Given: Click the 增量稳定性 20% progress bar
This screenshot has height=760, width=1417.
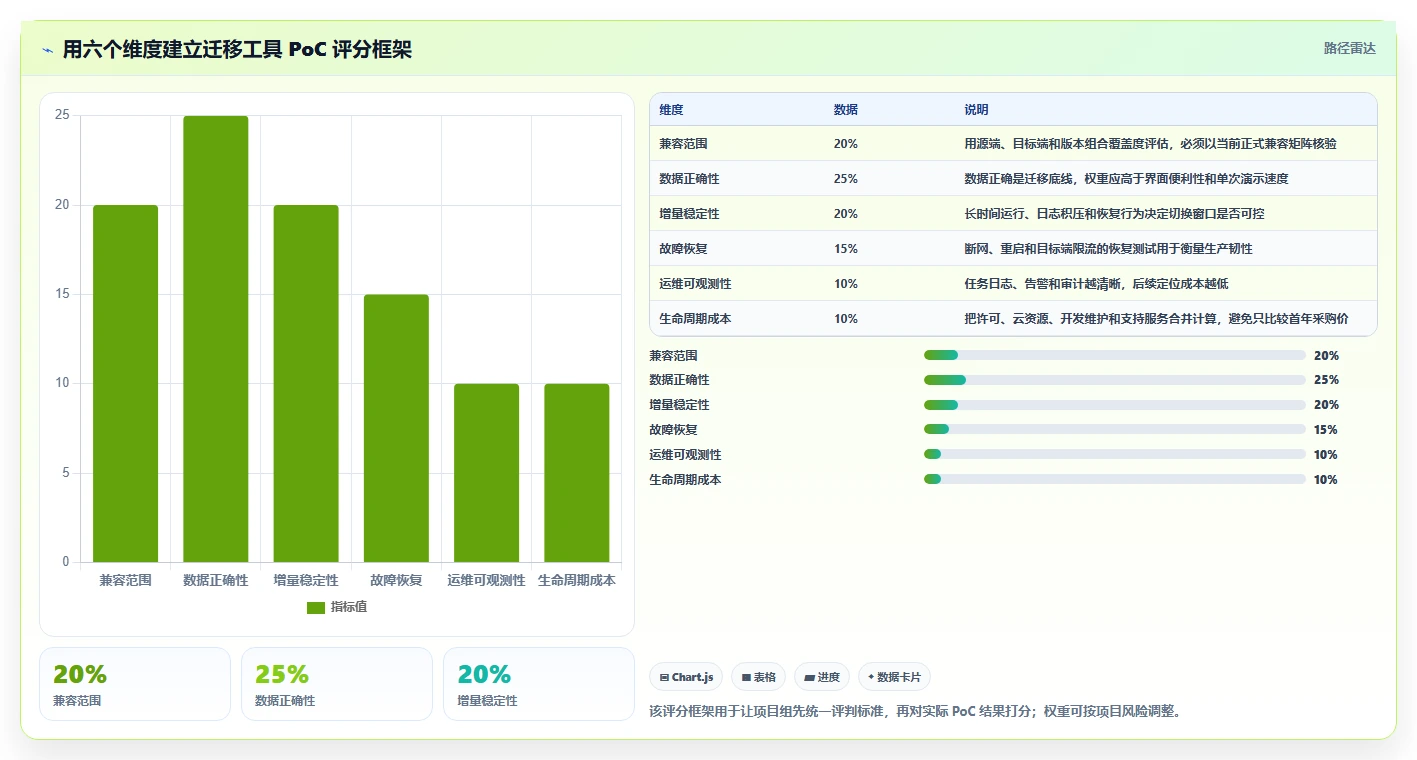Looking at the screenshot, I should pos(1115,405).
